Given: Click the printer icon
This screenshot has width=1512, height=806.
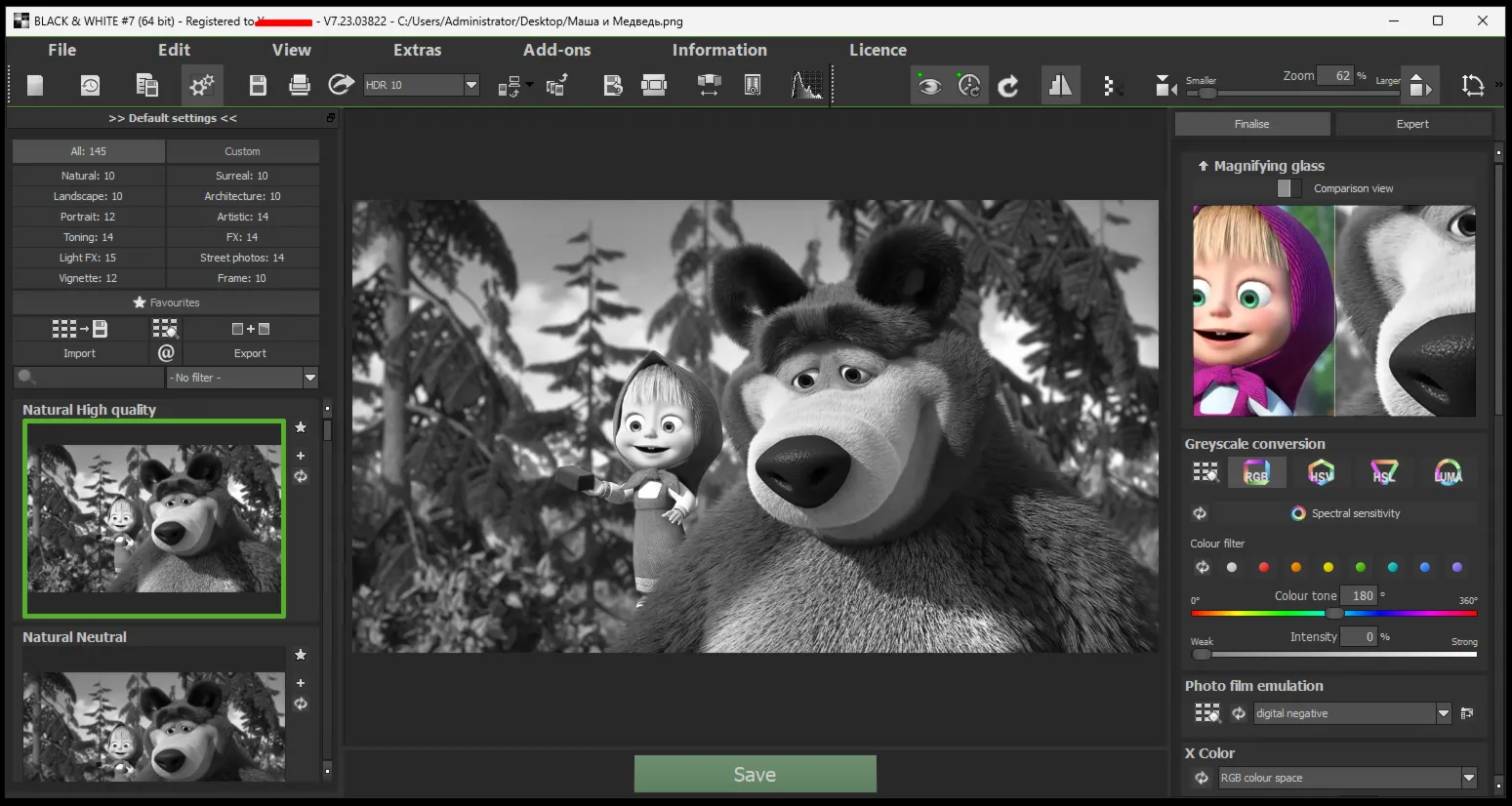Looking at the screenshot, I should click(300, 86).
